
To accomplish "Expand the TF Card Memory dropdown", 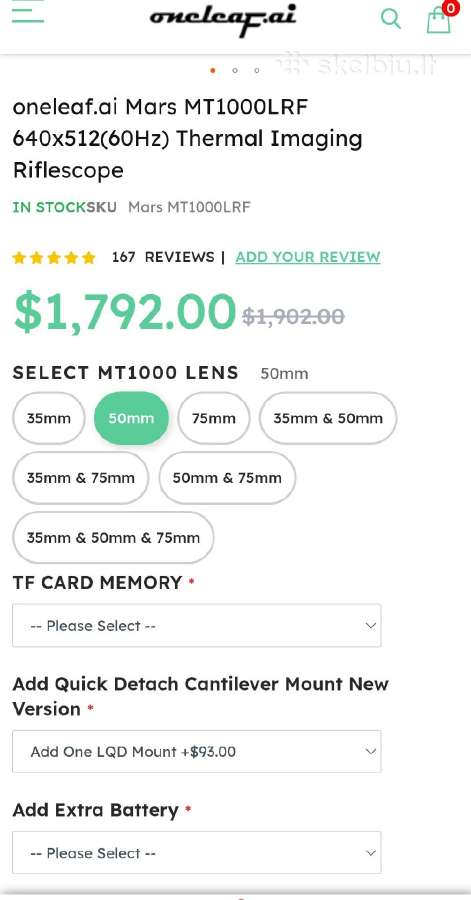I will [x=197, y=625].
